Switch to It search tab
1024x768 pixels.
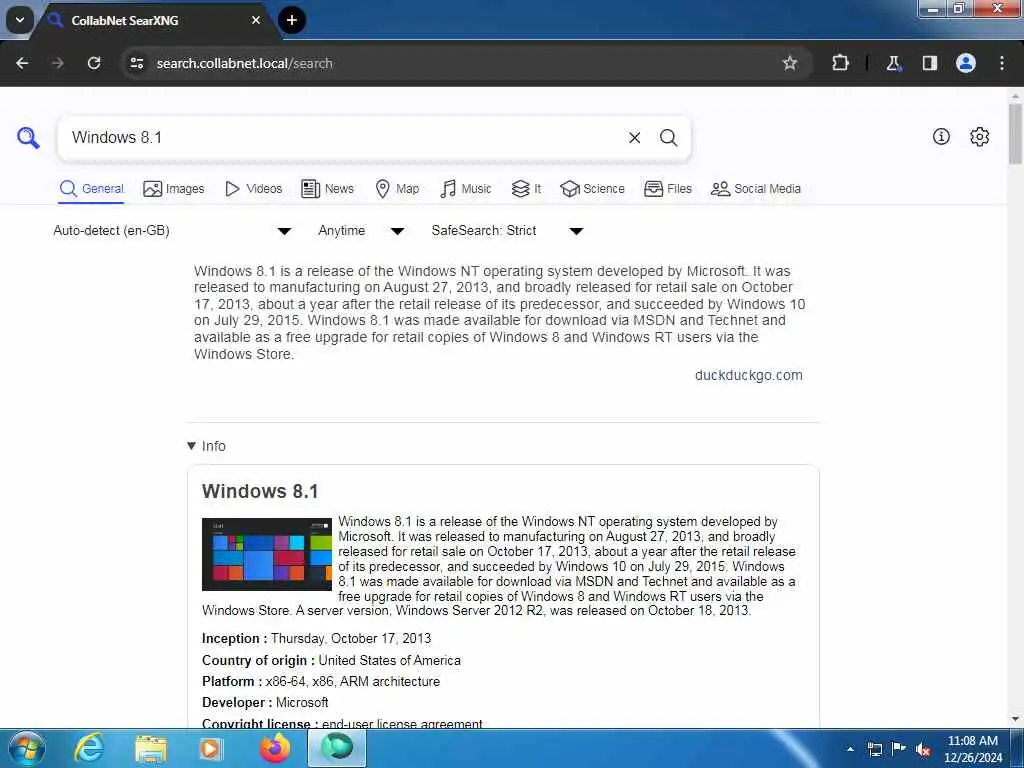[x=526, y=189]
